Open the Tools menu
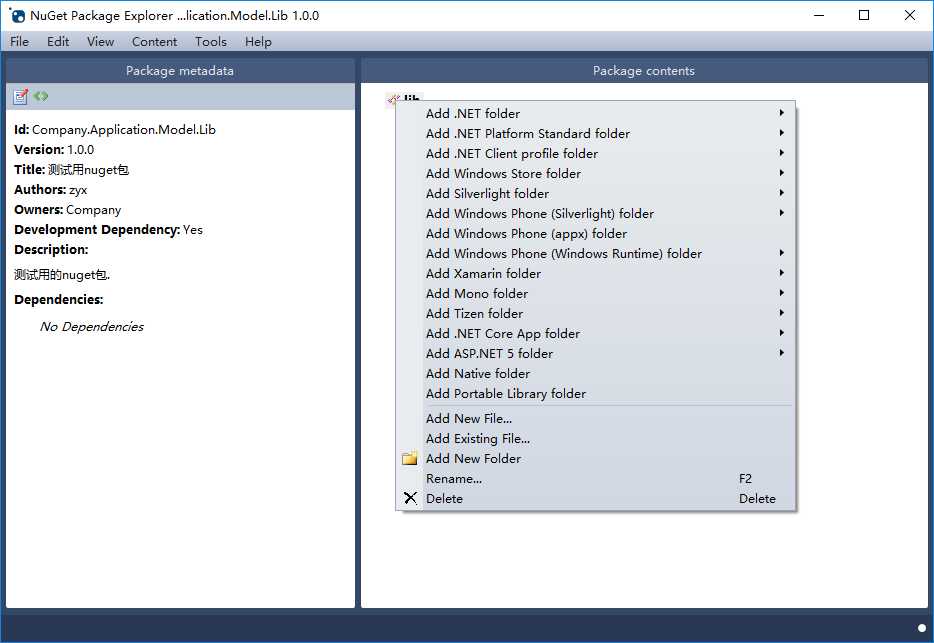 click(x=211, y=42)
